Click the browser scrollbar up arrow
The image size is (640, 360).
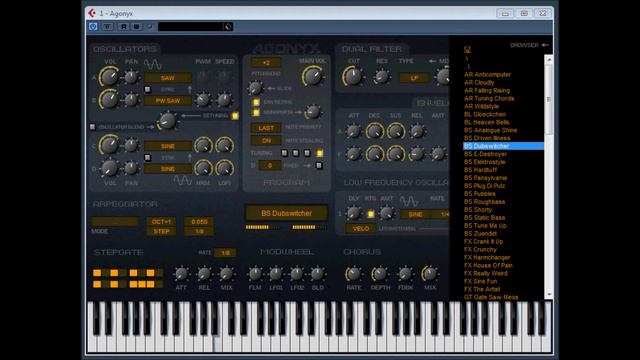click(549, 60)
